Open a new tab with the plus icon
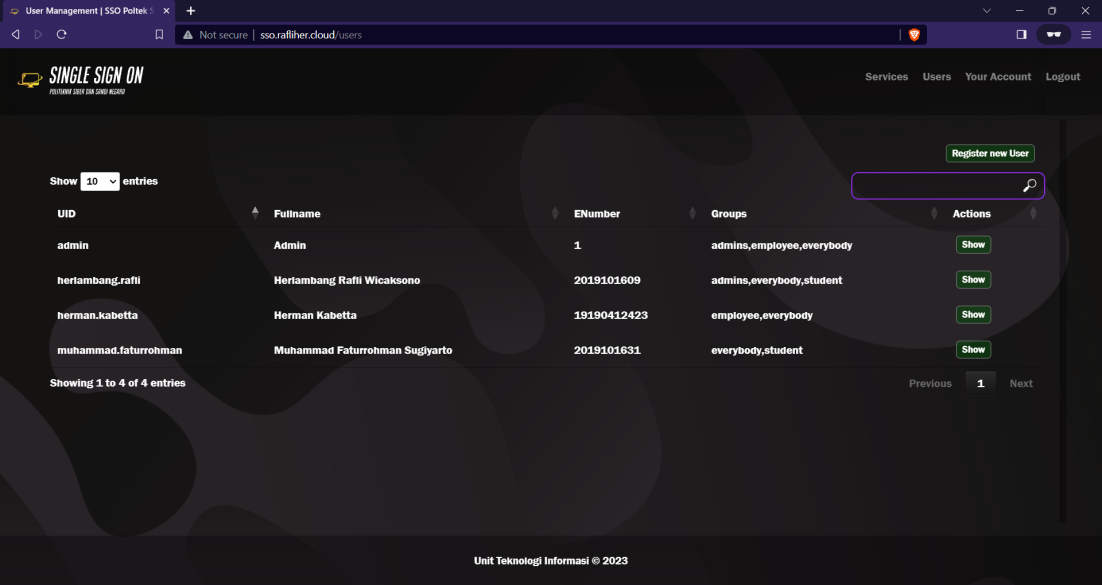 [x=190, y=11]
